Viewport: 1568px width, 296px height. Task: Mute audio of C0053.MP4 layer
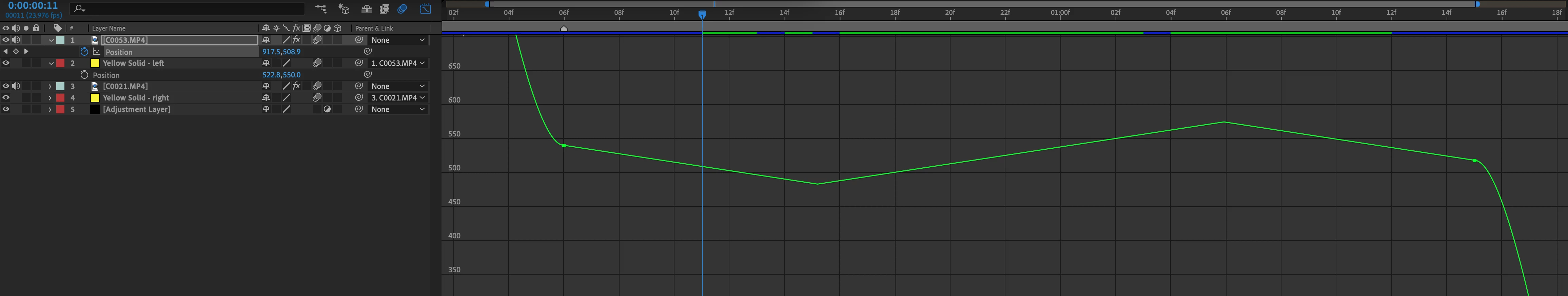coord(16,40)
